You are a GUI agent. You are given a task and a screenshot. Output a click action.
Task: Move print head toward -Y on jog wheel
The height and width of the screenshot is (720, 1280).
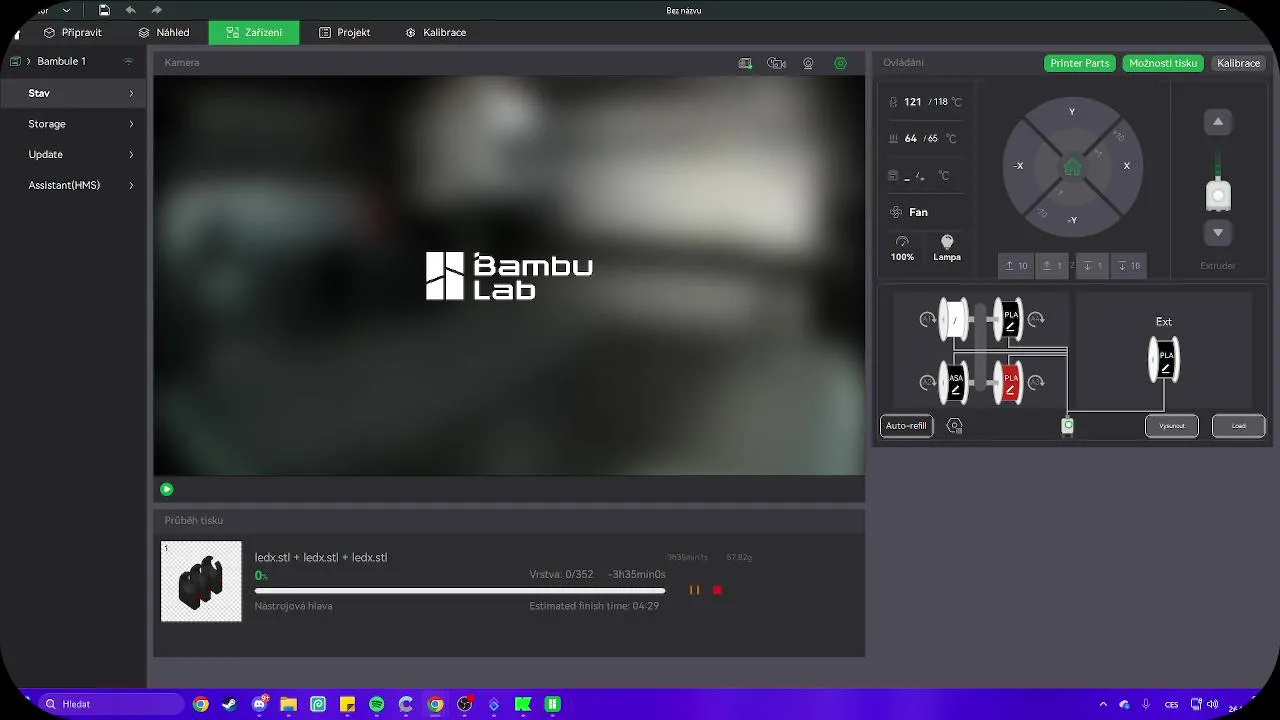(1072, 220)
